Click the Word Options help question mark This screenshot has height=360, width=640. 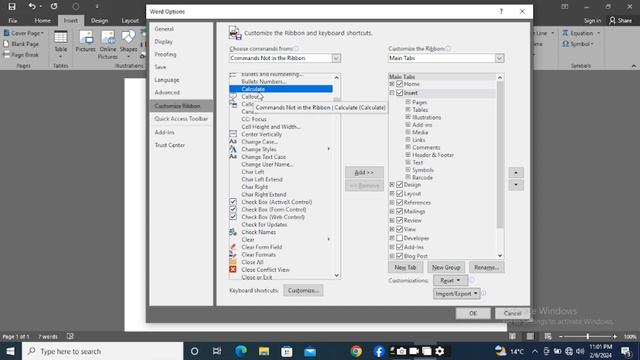(x=501, y=11)
